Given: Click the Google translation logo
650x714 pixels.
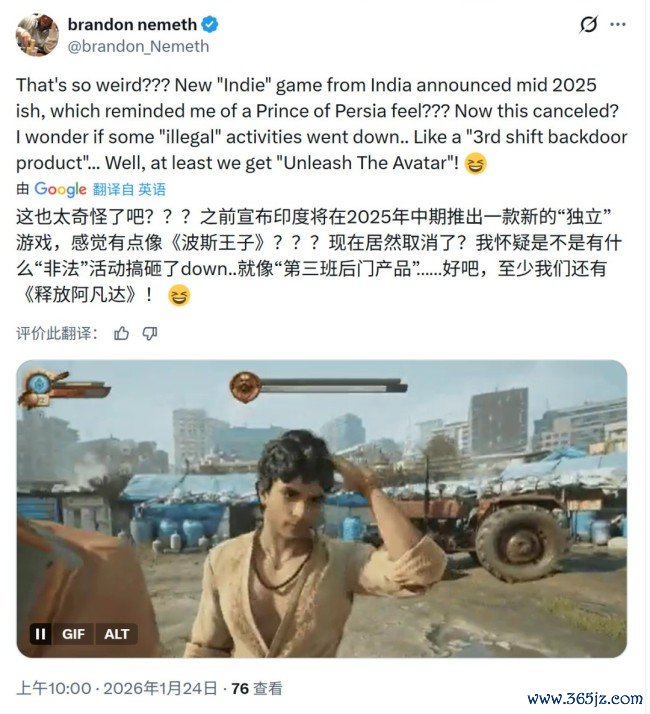Looking at the screenshot, I should pos(60,189).
